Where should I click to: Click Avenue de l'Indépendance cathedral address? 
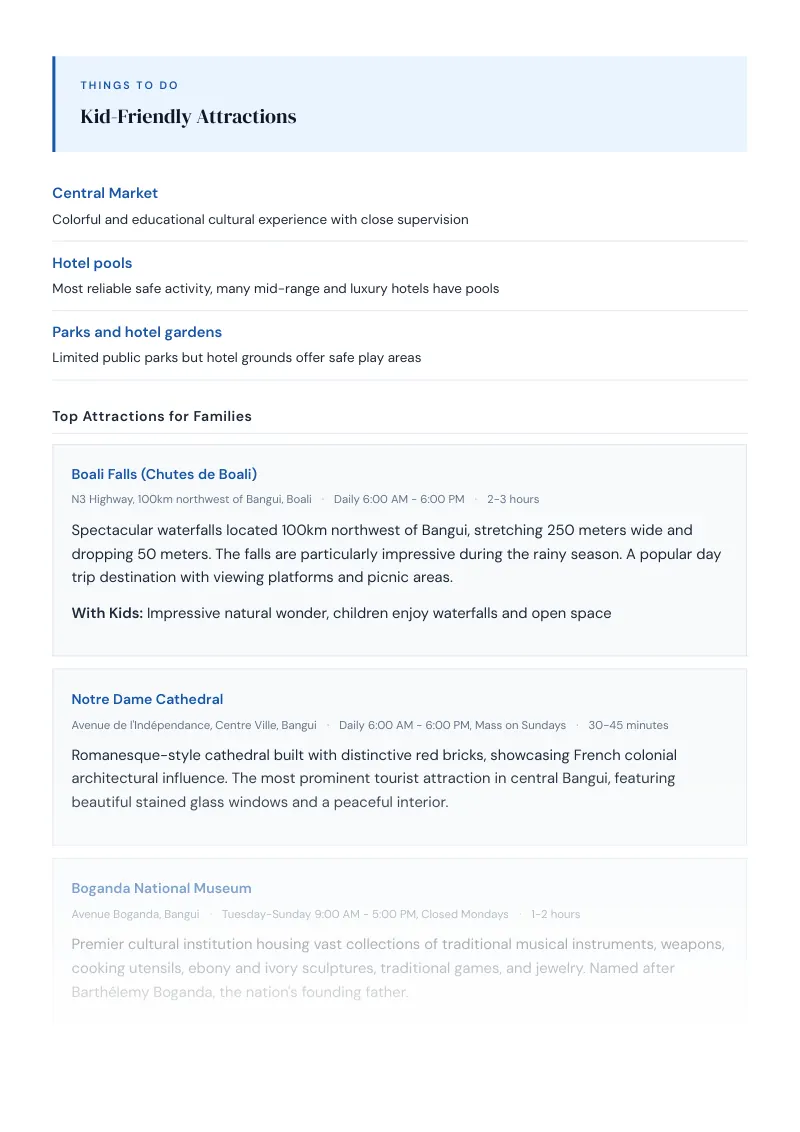(194, 725)
